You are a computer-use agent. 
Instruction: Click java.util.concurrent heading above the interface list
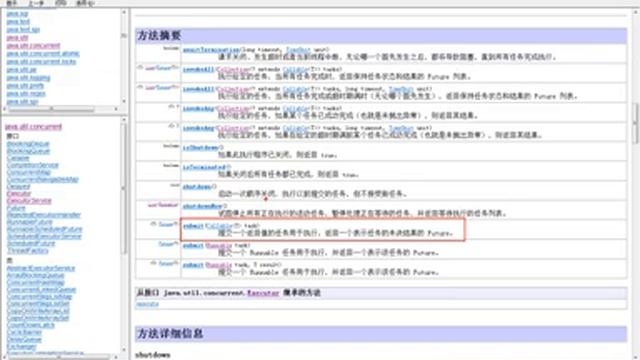[x=33, y=127]
